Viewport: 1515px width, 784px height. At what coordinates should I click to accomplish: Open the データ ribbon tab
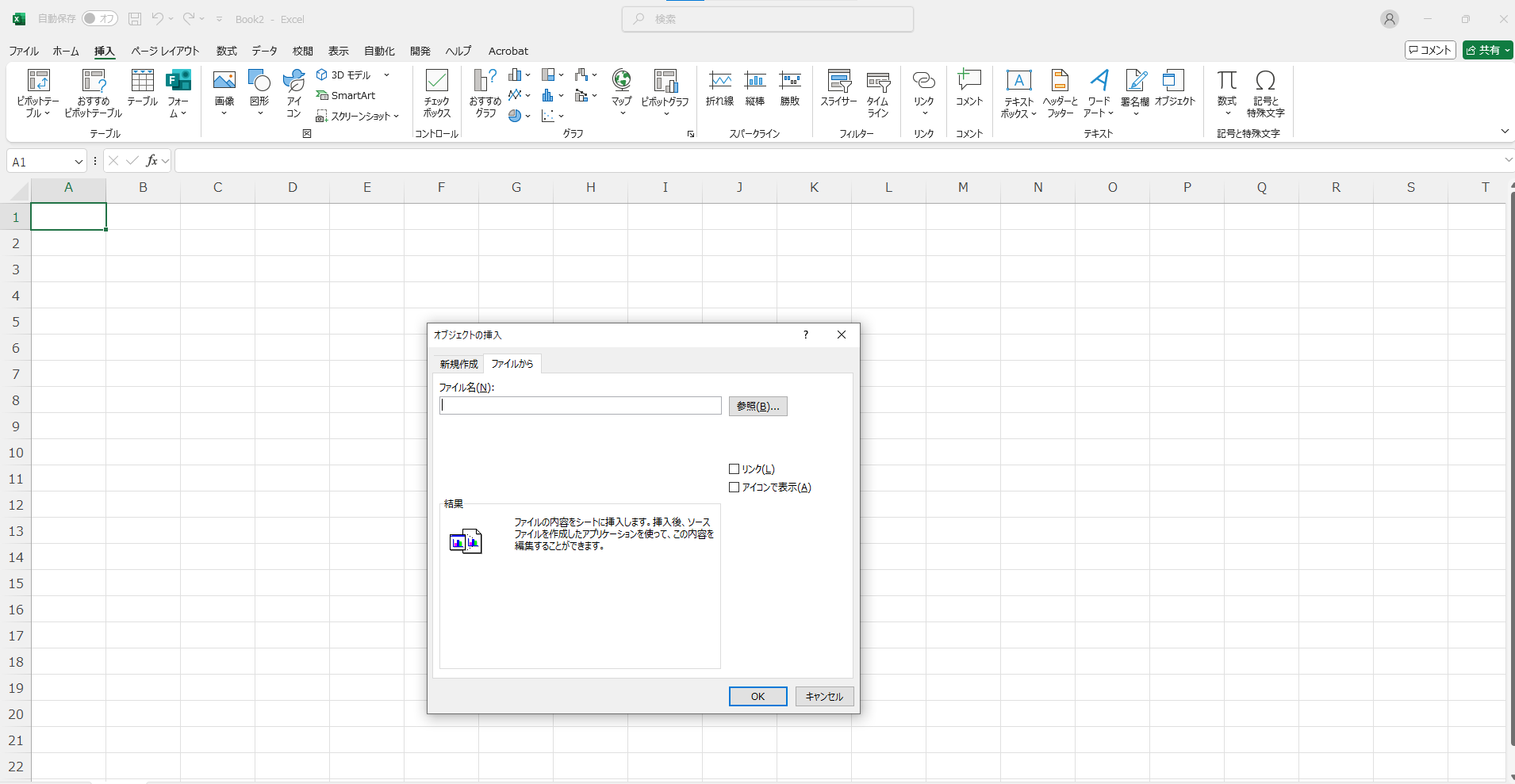264,51
